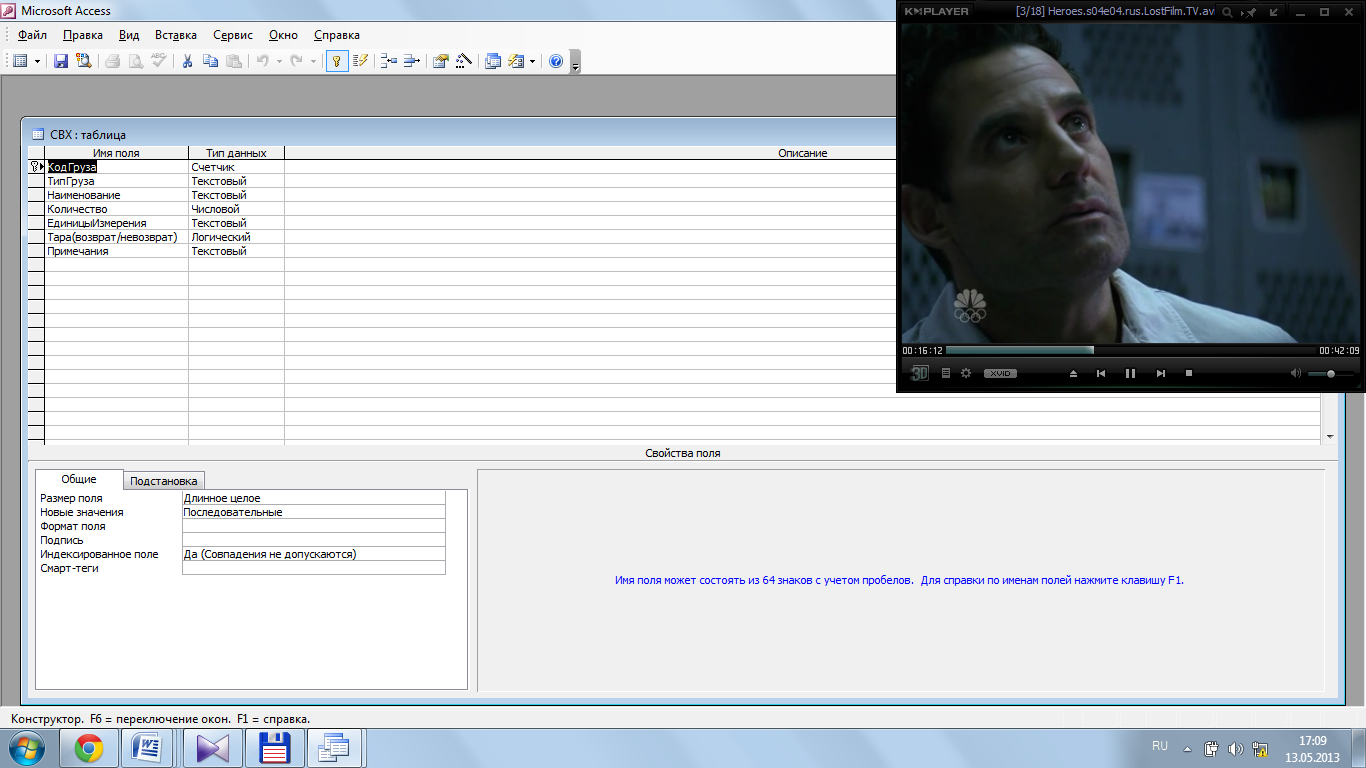This screenshot has height=768, width=1366.
Task: Click the Spelling ABC check icon
Action: coord(158,61)
